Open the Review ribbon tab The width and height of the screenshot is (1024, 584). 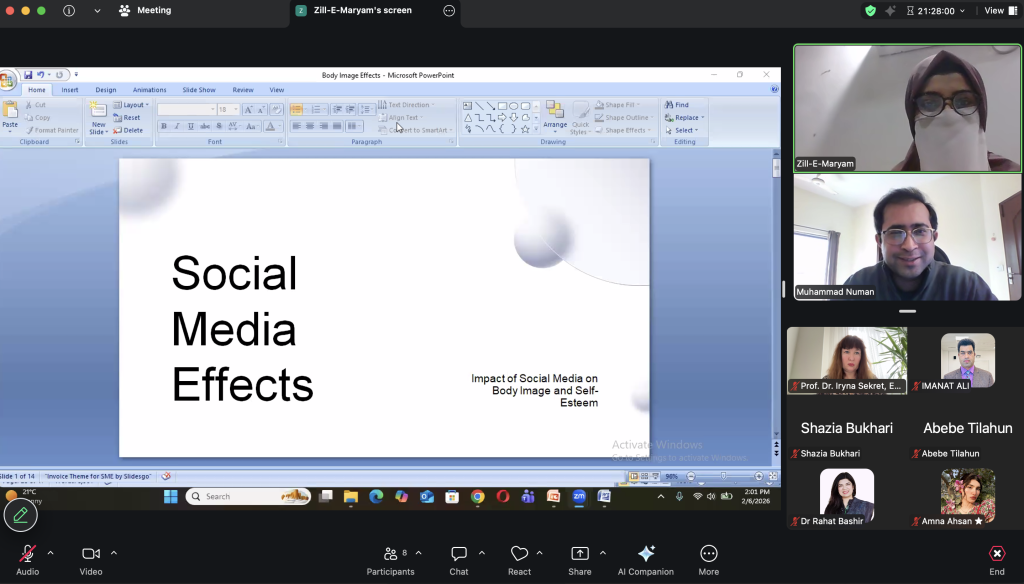[243, 90]
